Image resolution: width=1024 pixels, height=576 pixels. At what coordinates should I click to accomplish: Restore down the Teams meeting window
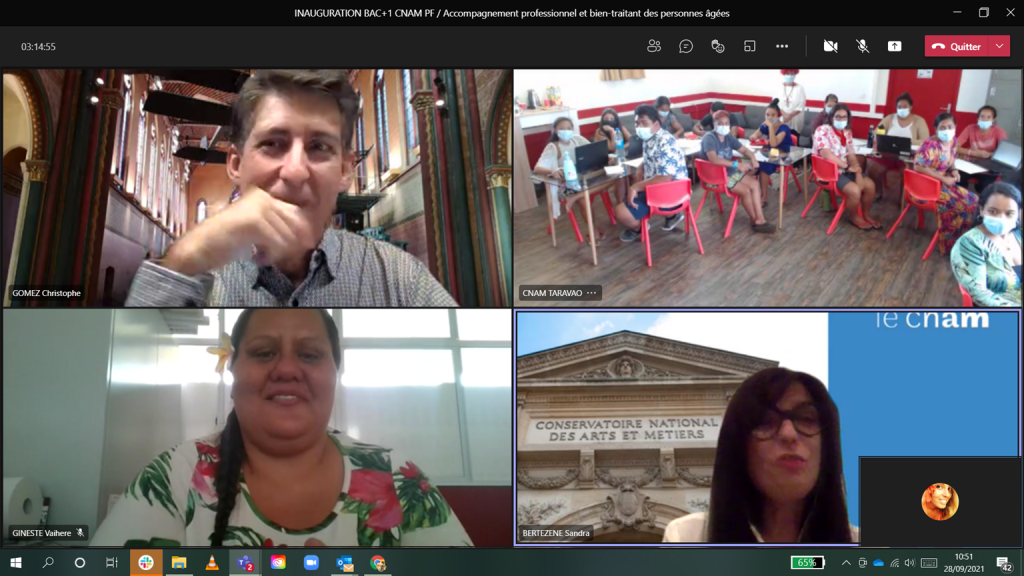click(984, 12)
